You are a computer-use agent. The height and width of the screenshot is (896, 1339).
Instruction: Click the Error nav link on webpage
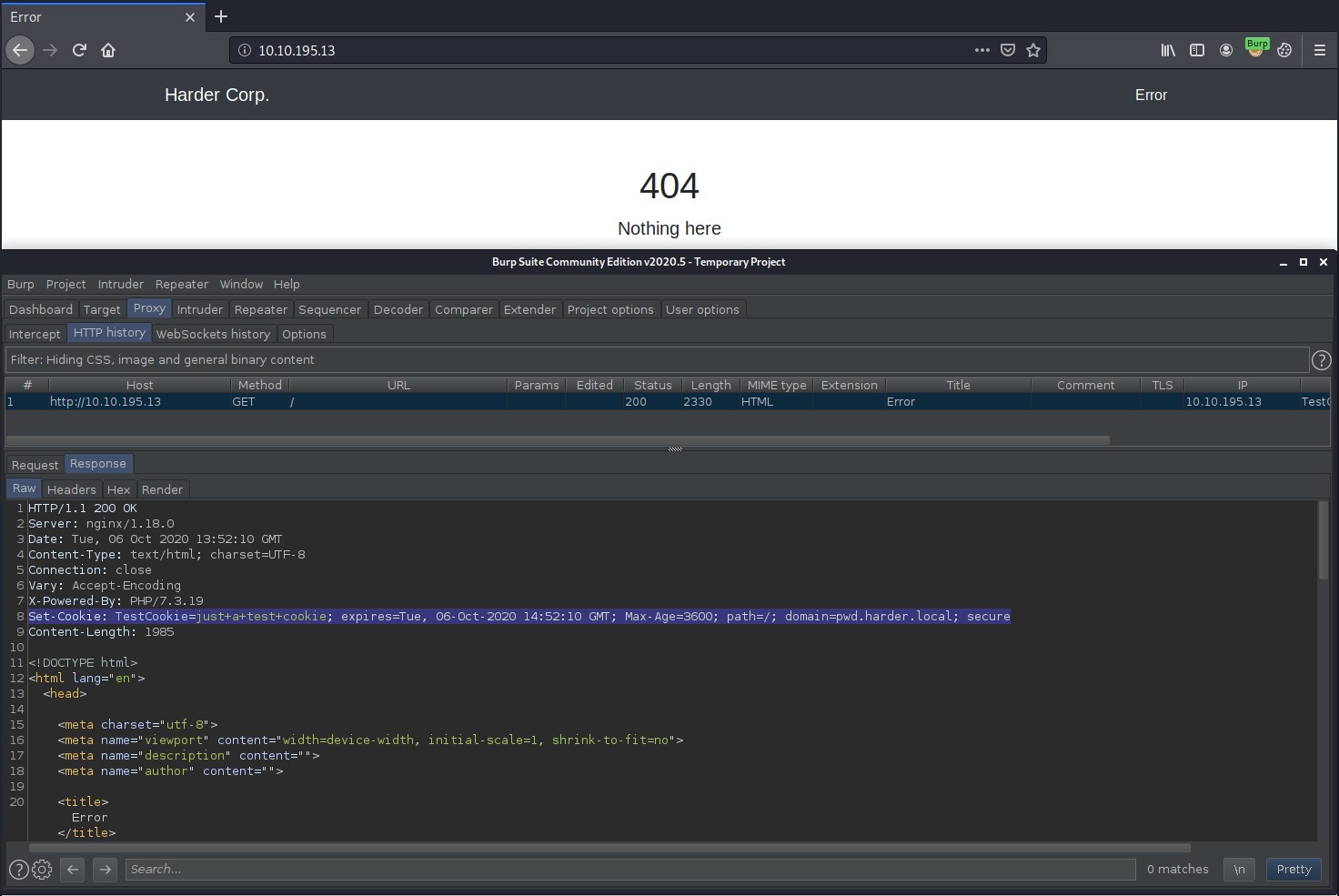[x=1151, y=95]
